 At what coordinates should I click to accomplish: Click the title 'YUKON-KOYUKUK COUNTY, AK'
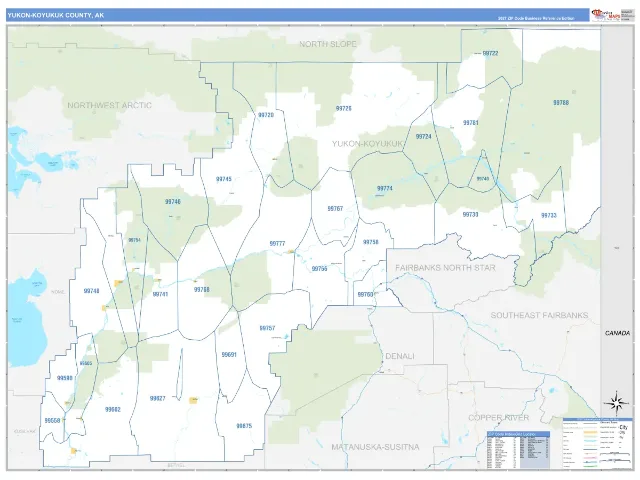point(56,15)
